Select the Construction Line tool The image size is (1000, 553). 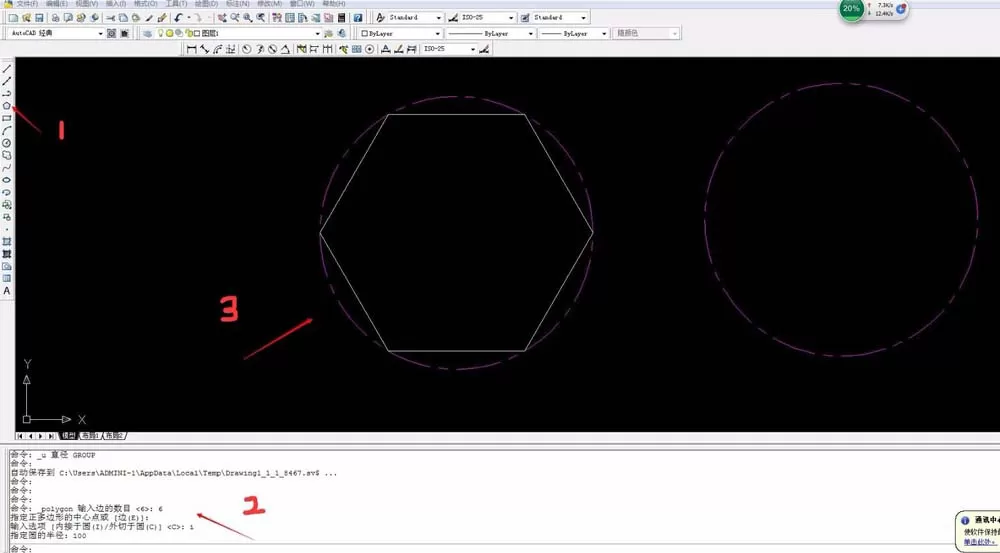pos(6,81)
